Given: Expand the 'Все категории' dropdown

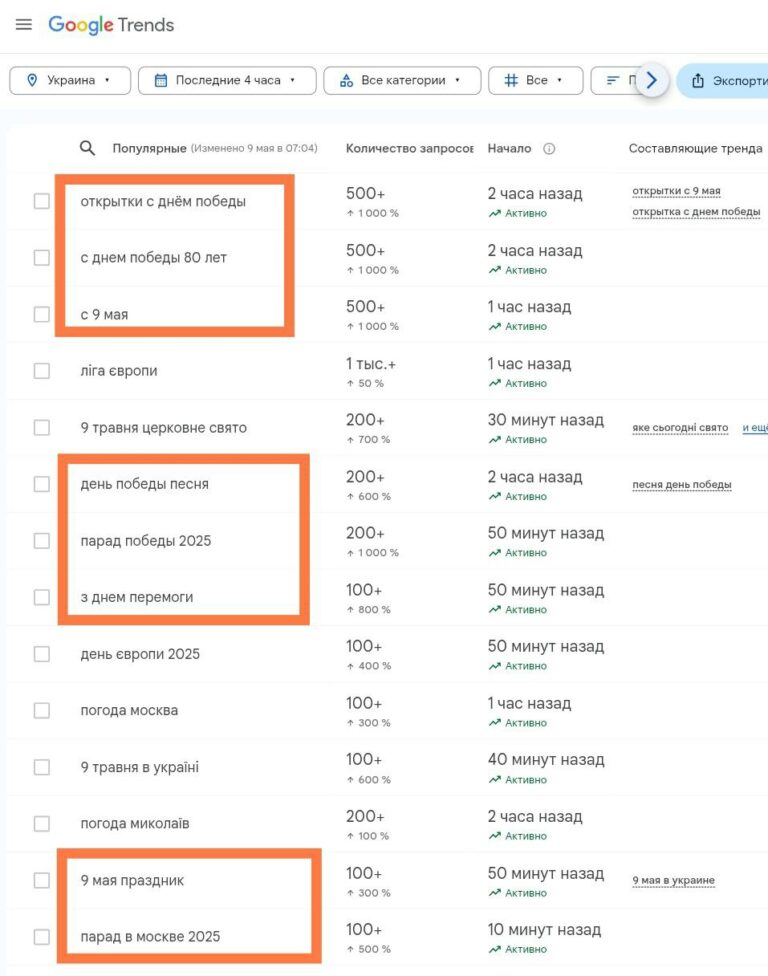Looking at the screenshot, I should 402,81.
